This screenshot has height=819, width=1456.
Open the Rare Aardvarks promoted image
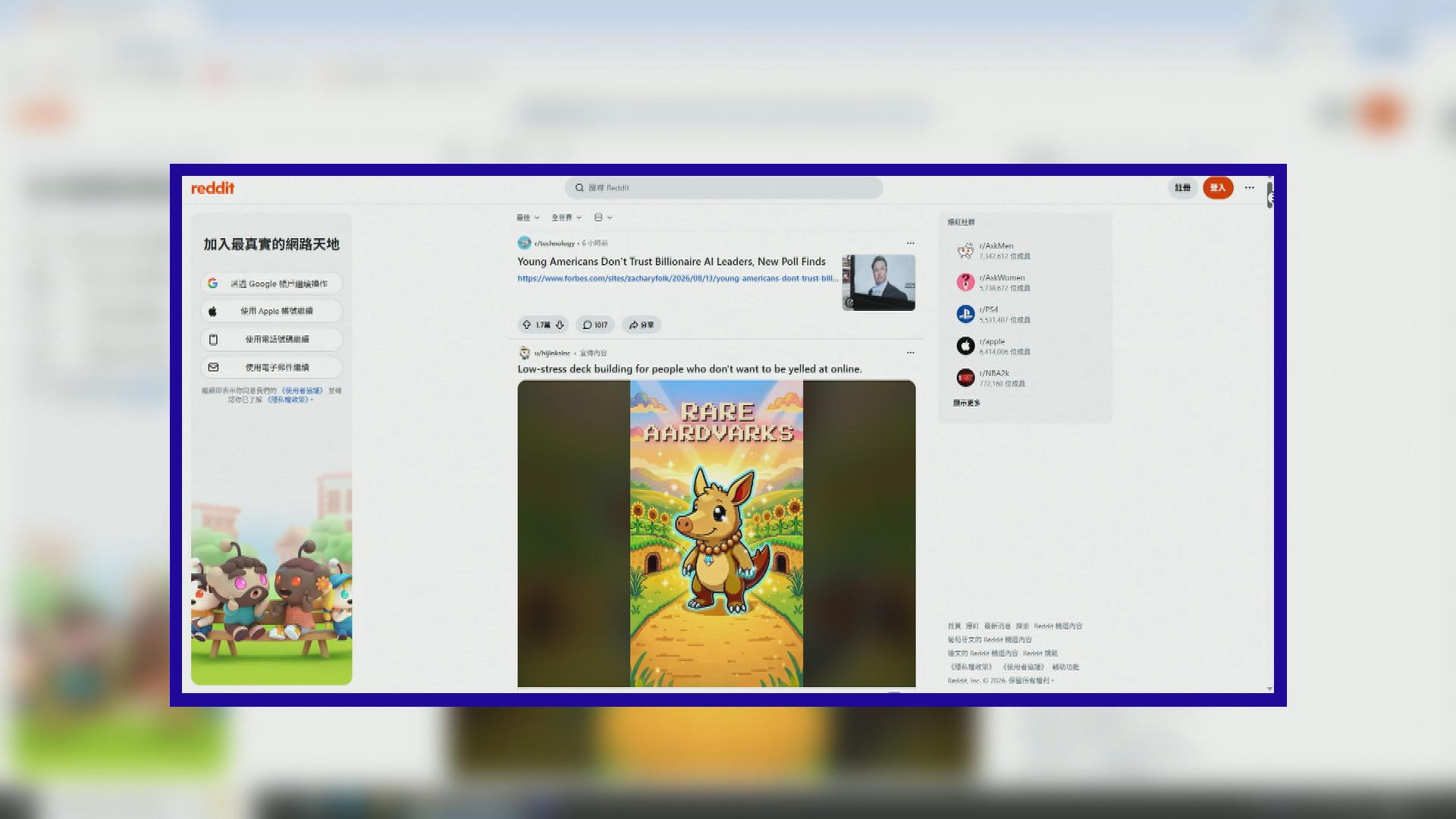coord(717,533)
